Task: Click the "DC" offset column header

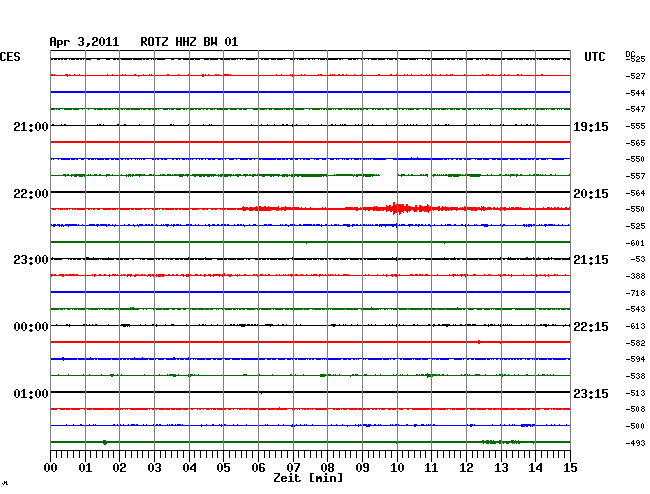Action: [x=630, y=54]
